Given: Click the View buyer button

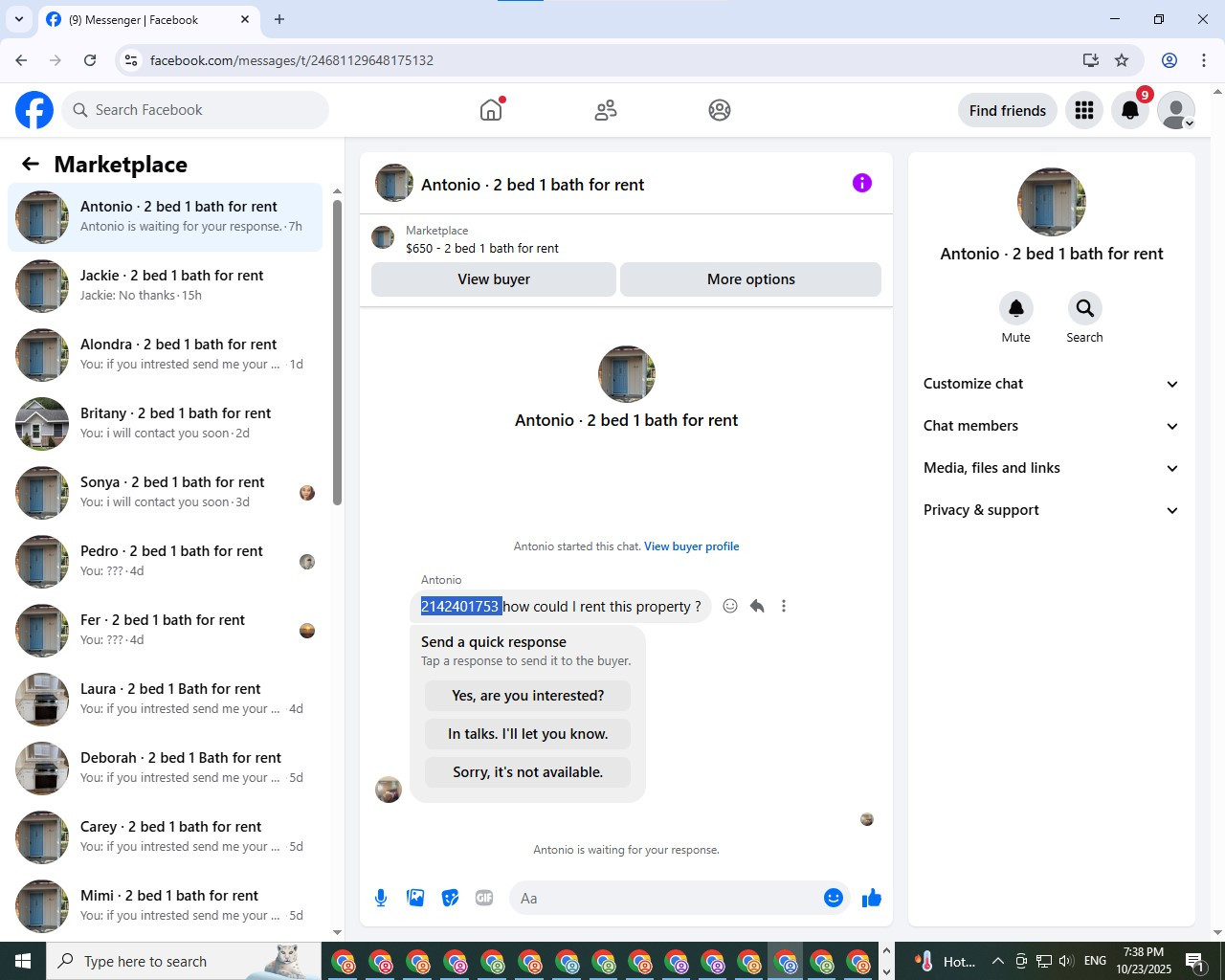Looking at the screenshot, I should [x=494, y=279].
